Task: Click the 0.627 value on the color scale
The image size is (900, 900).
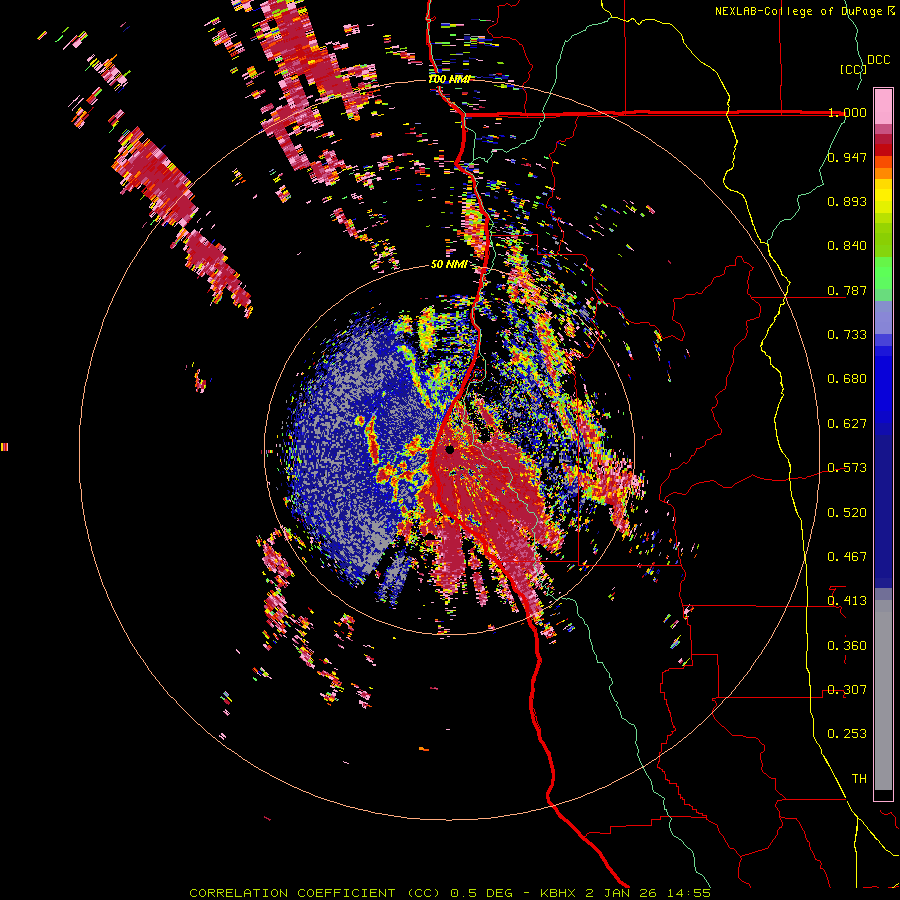Action: [x=847, y=423]
